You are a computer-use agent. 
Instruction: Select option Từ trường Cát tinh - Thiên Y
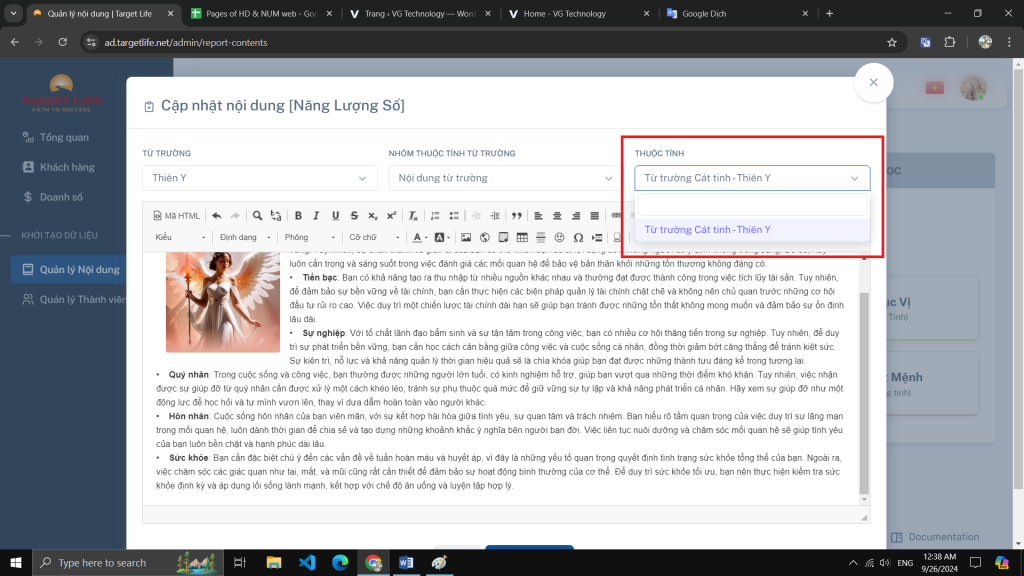point(752,229)
